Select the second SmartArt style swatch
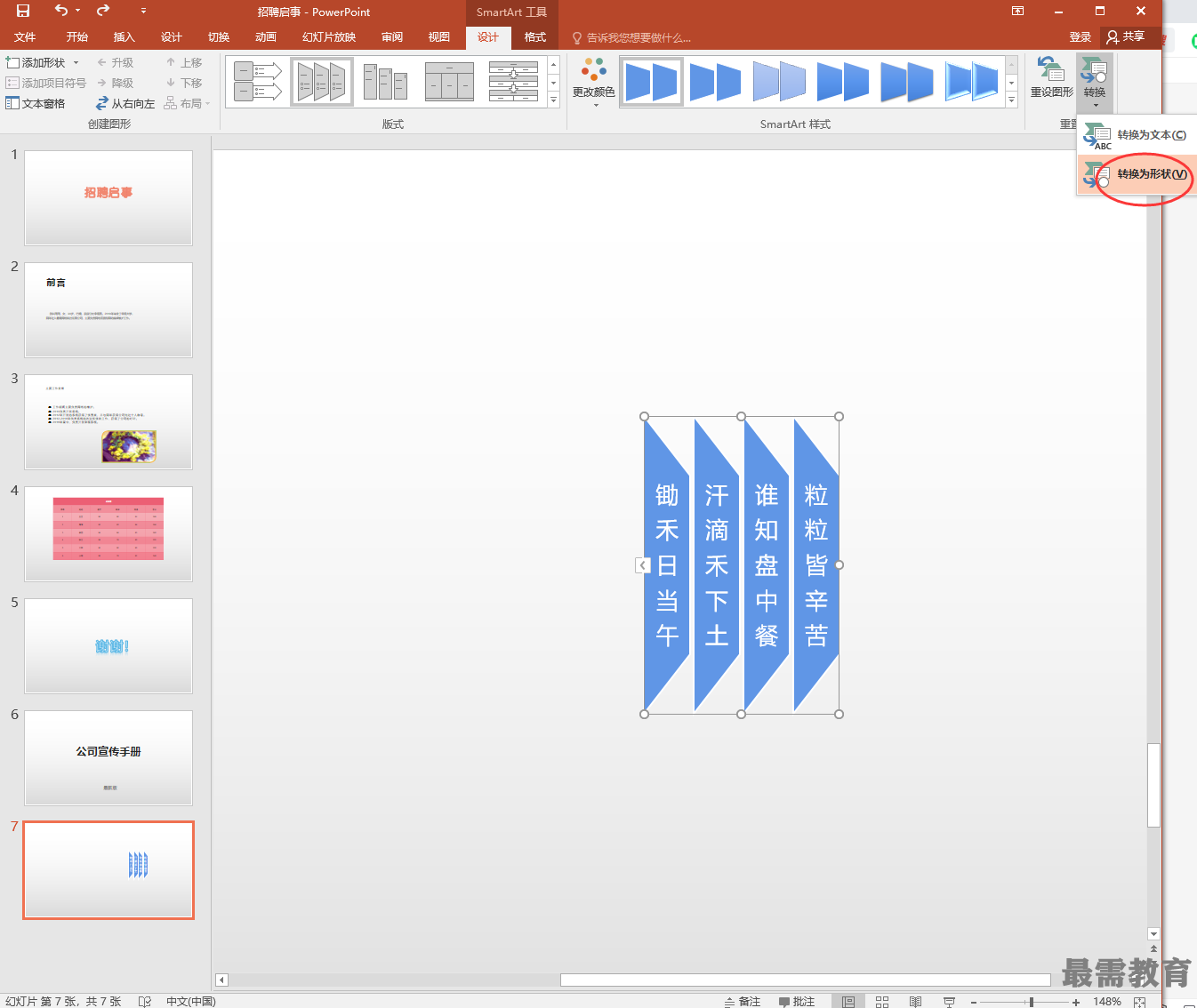Screen dimensions: 1197x1008 point(716,82)
